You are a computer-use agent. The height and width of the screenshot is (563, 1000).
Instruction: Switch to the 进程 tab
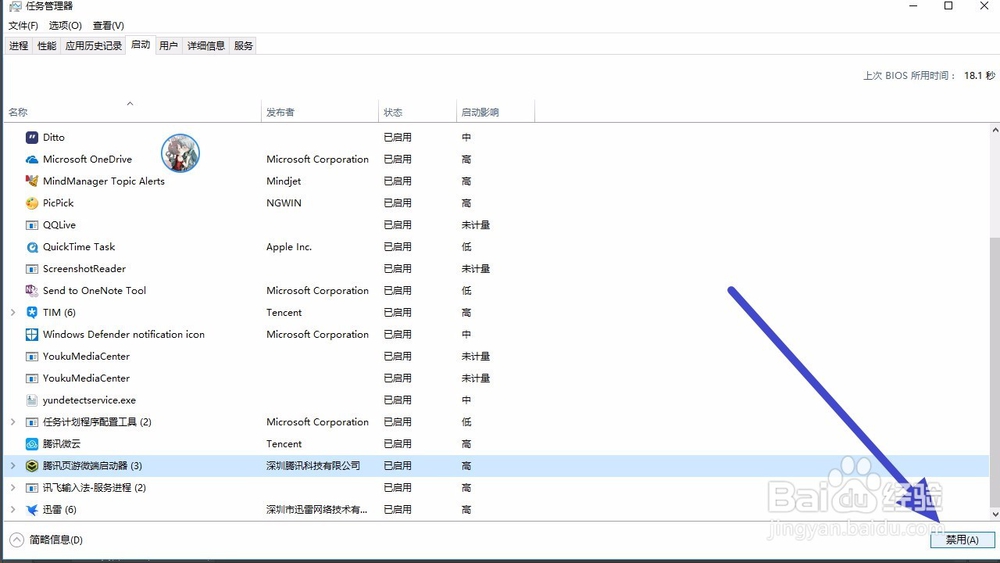click(x=18, y=46)
